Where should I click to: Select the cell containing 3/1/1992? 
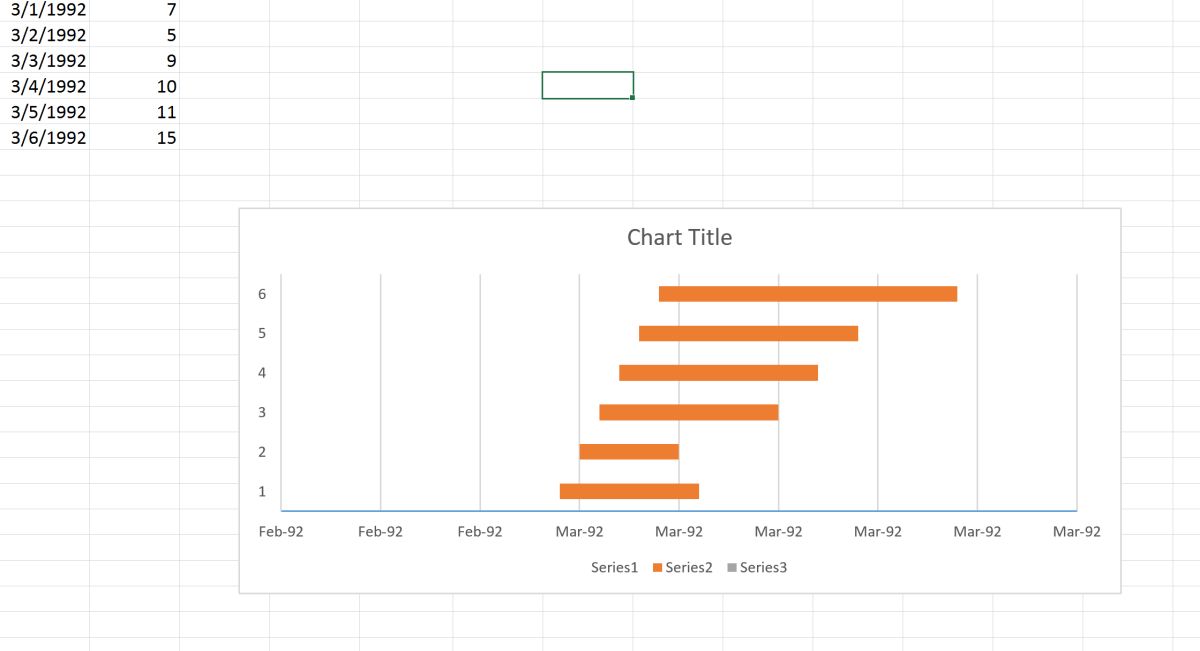45,9
